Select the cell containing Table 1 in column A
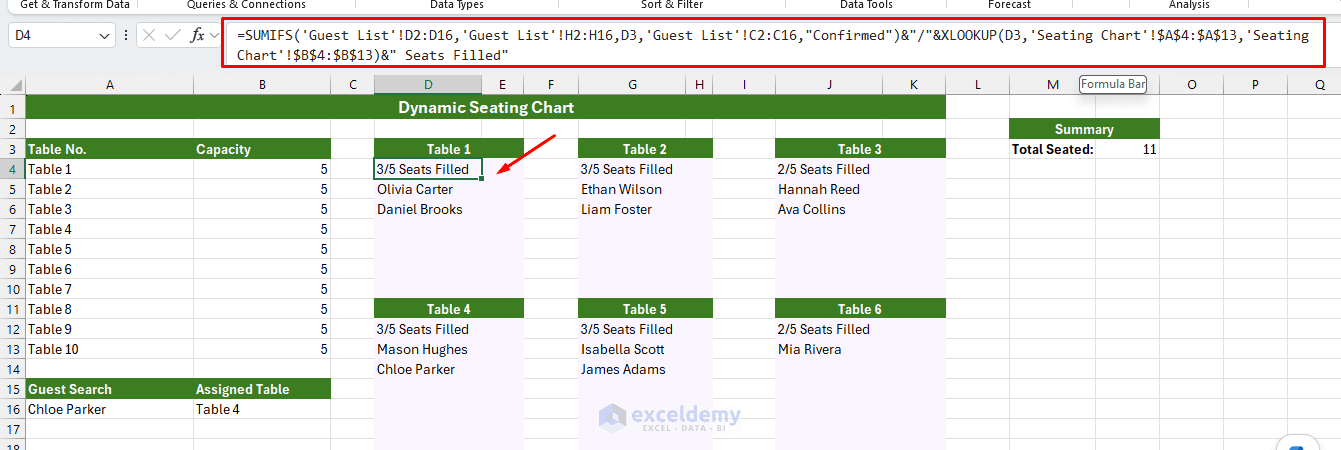The height and width of the screenshot is (450, 1341). pos(110,170)
